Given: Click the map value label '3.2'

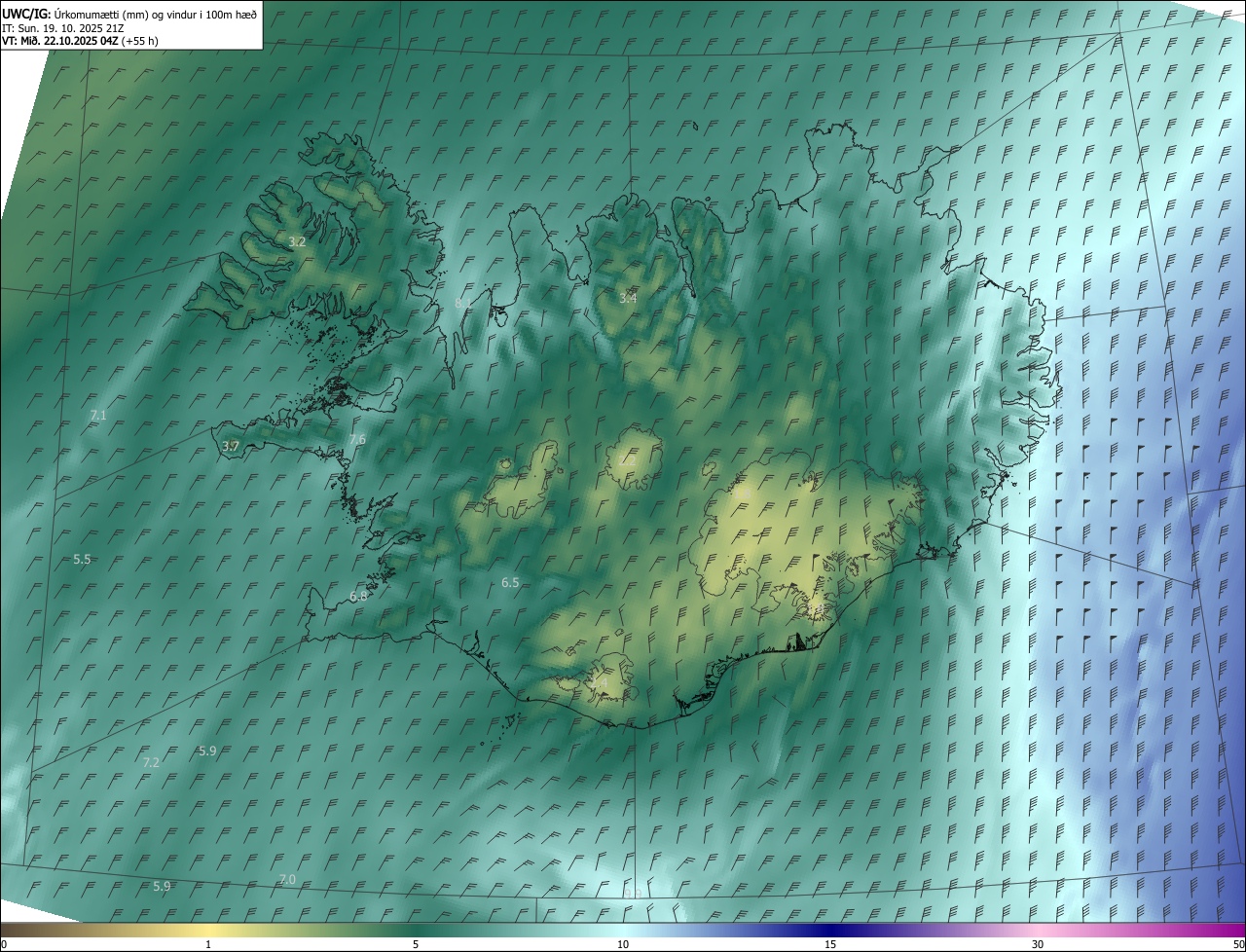Looking at the screenshot, I should coord(298,241).
